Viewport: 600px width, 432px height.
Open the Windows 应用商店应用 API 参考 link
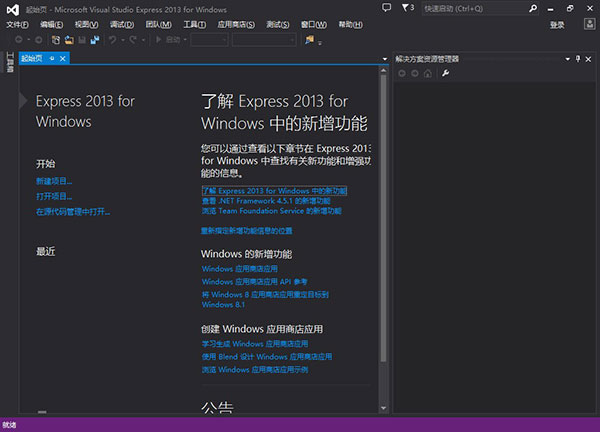[254, 282]
